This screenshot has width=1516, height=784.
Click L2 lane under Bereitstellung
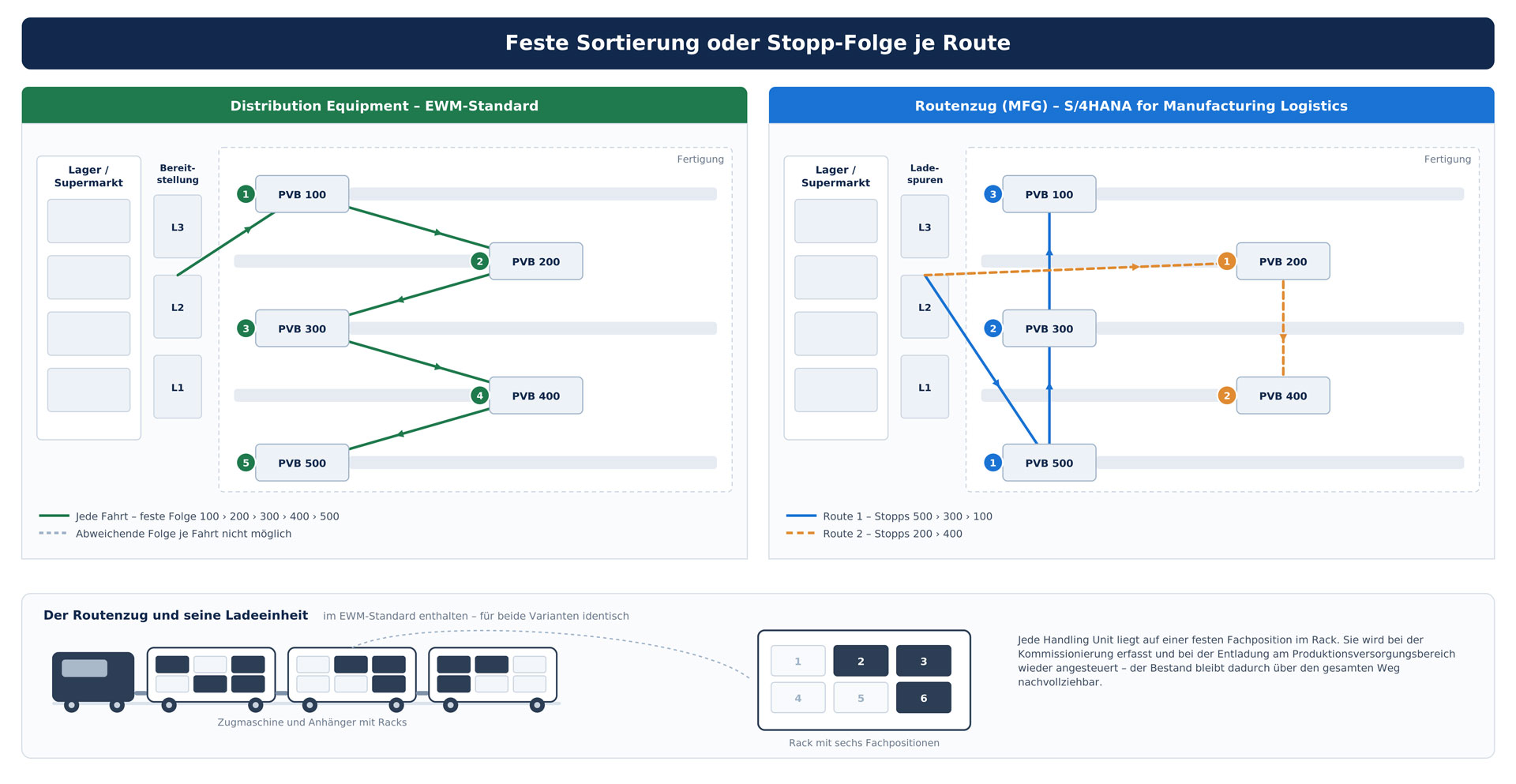pos(178,307)
